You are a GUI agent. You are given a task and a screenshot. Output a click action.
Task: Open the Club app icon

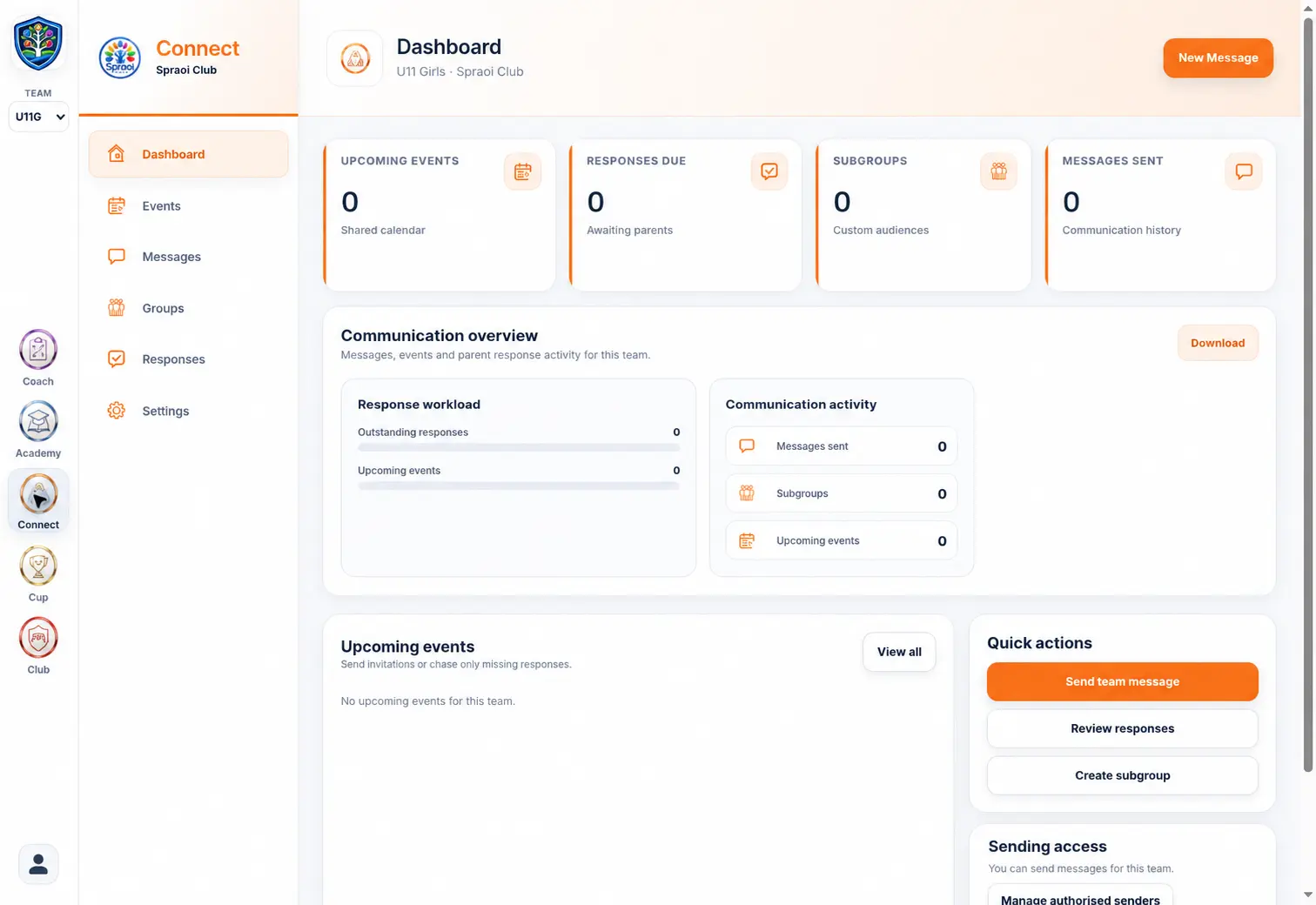(38, 639)
